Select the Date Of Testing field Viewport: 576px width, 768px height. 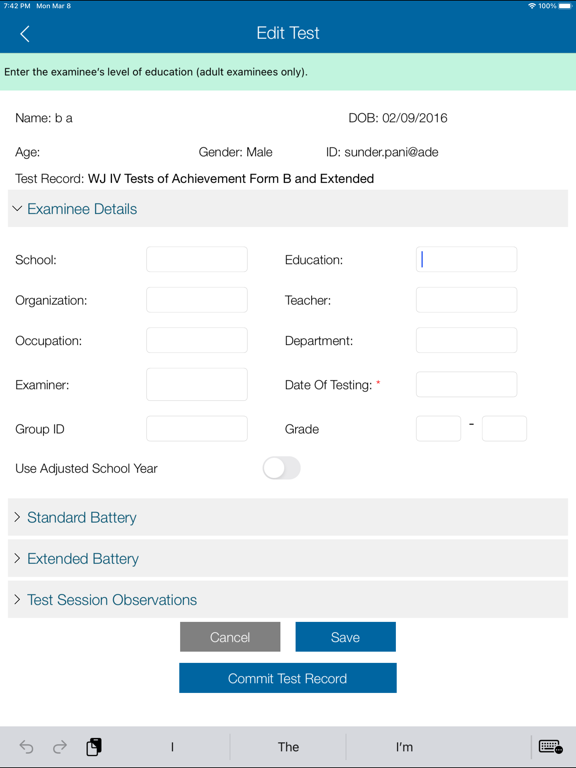tap(466, 384)
